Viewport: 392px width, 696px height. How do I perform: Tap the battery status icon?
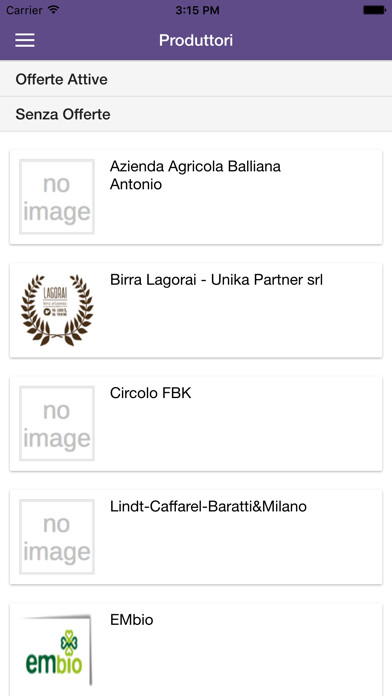(374, 10)
